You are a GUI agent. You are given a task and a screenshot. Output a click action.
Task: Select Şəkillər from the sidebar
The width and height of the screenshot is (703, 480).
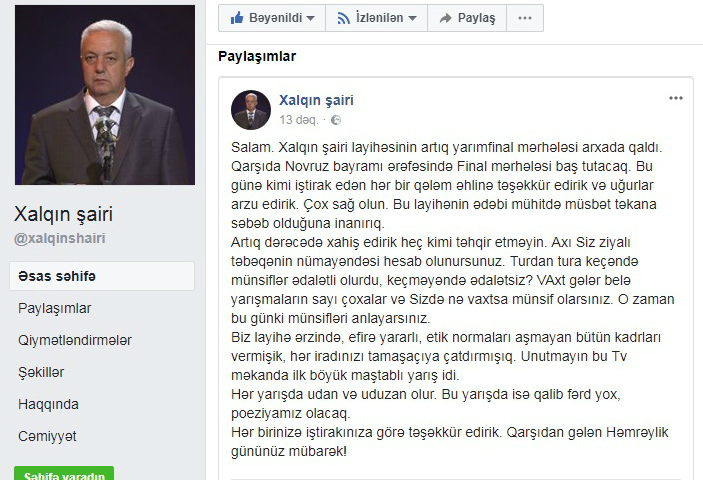(x=41, y=372)
